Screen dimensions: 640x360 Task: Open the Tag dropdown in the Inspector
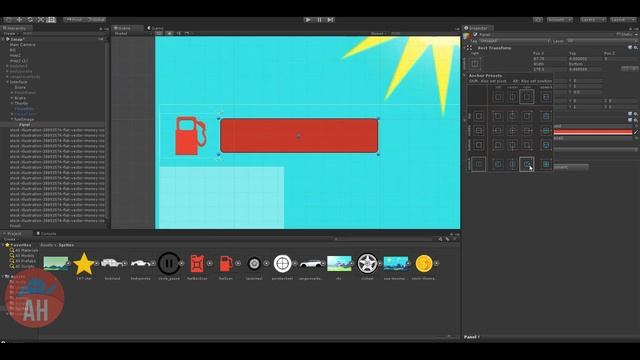pos(514,41)
